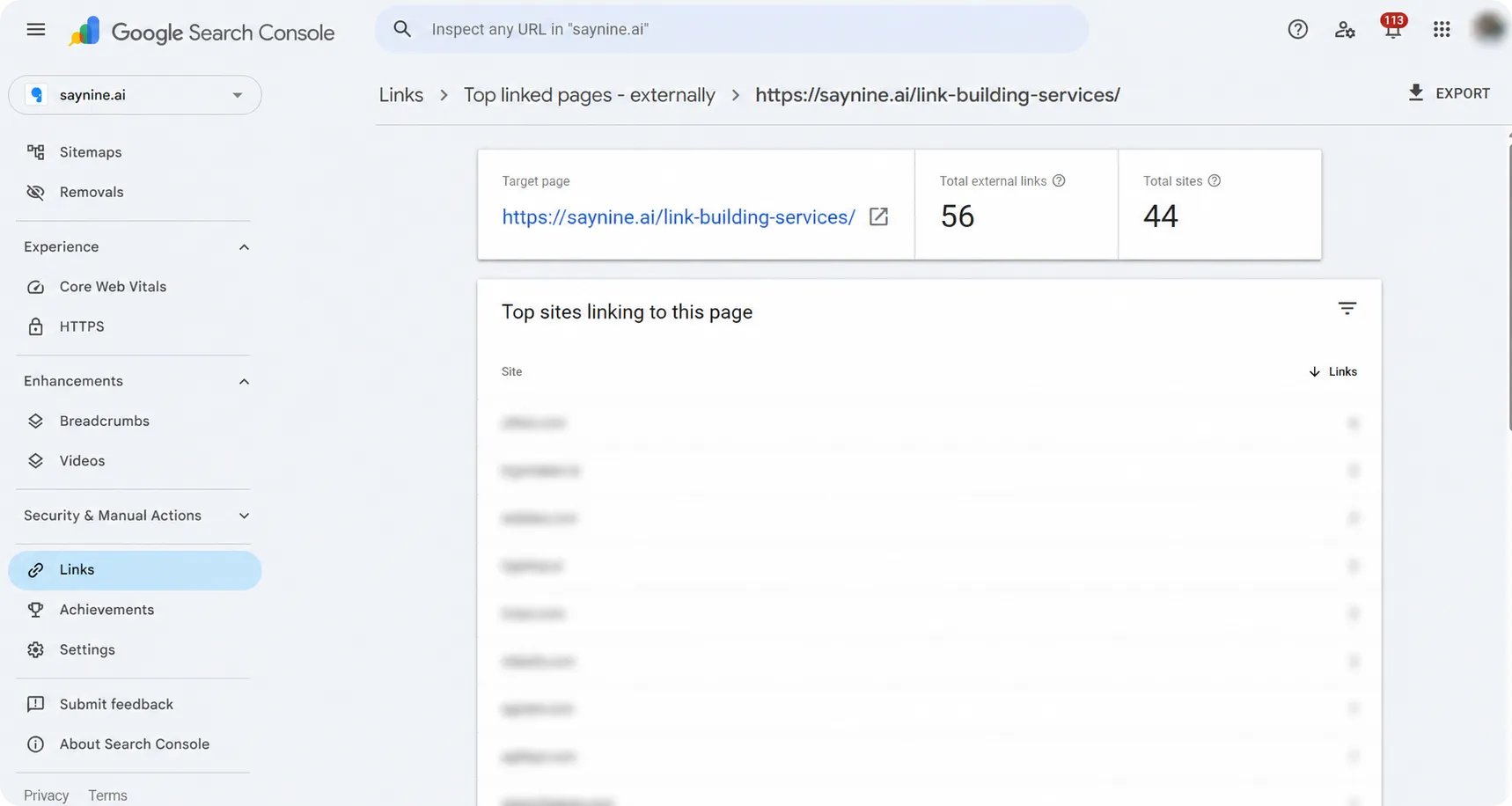Go to Links breadcrumb
This screenshot has height=806, width=1512.
[x=401, y=95]
